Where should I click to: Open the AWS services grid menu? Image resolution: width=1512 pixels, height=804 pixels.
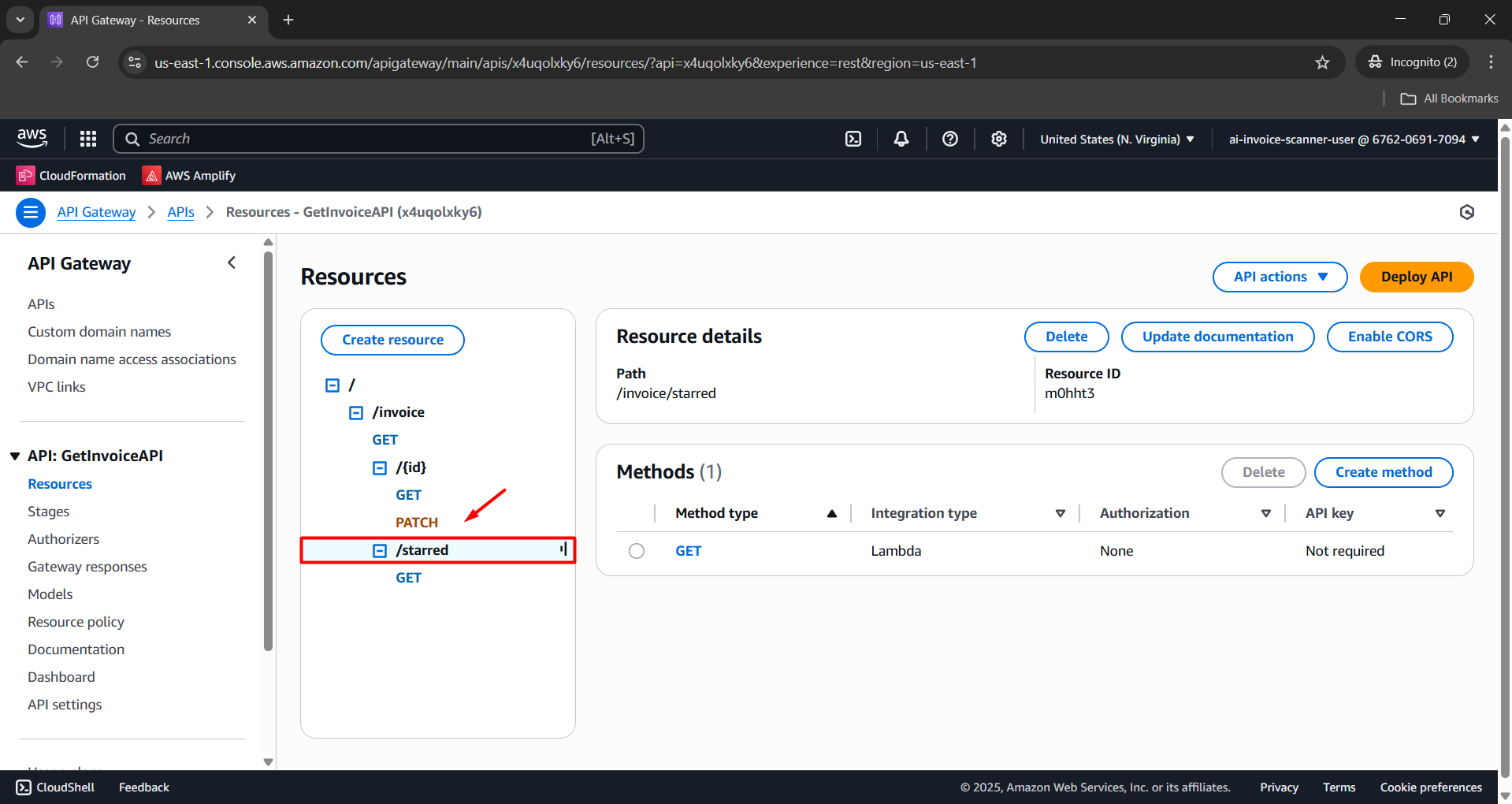click(x=87, y=138)
